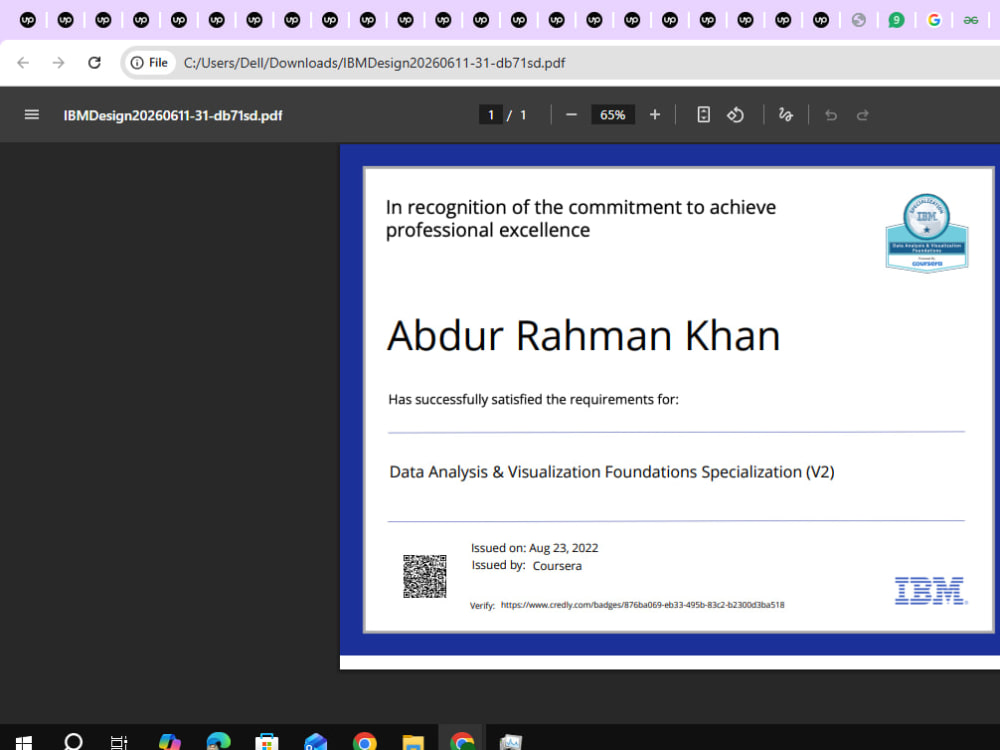
Task: Zoom out of the PDF
Action: (571, 115)
